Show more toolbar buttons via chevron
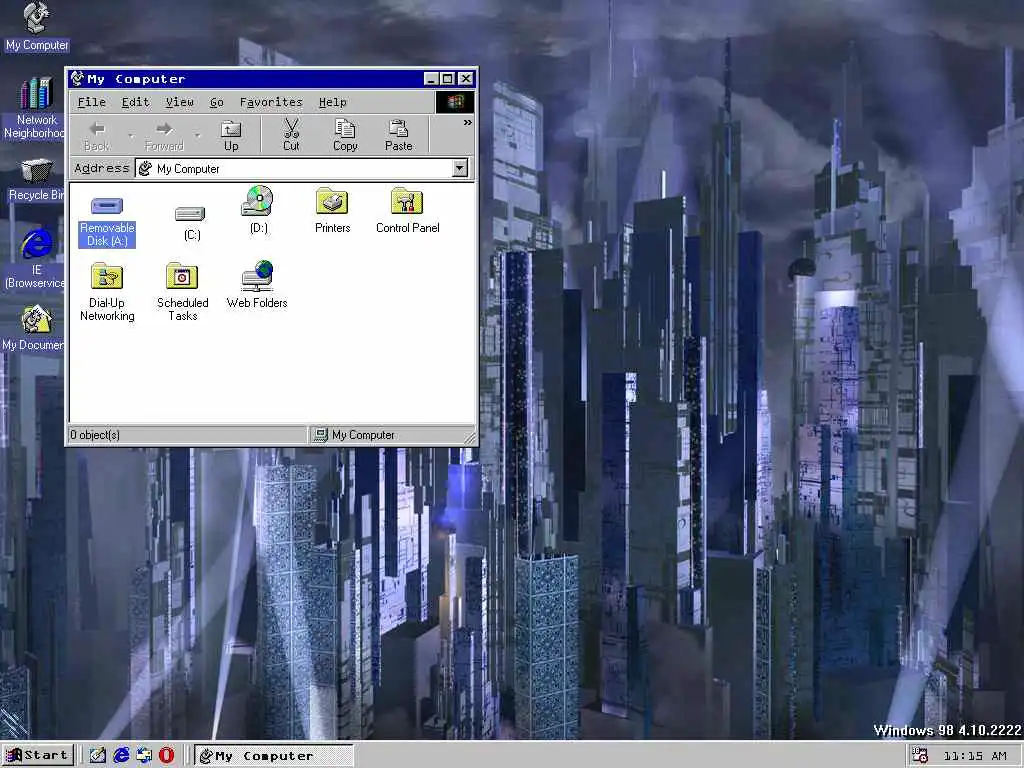This screenshot has height=768, width=1024. pyautogui.click(x=468, y=123)
